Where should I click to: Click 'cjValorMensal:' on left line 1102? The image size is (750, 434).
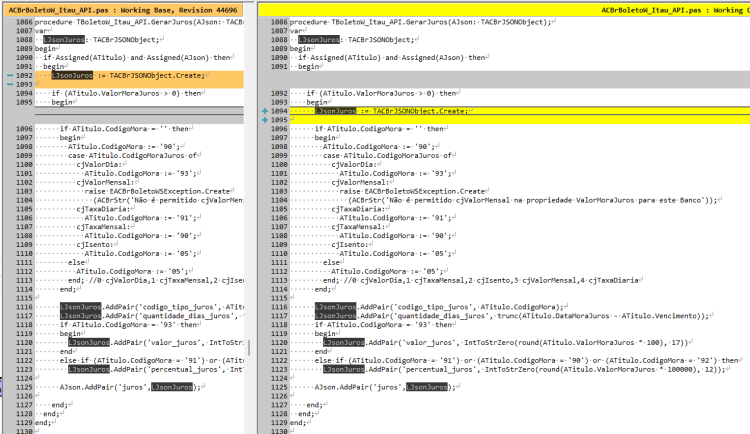tap(105, 182)
